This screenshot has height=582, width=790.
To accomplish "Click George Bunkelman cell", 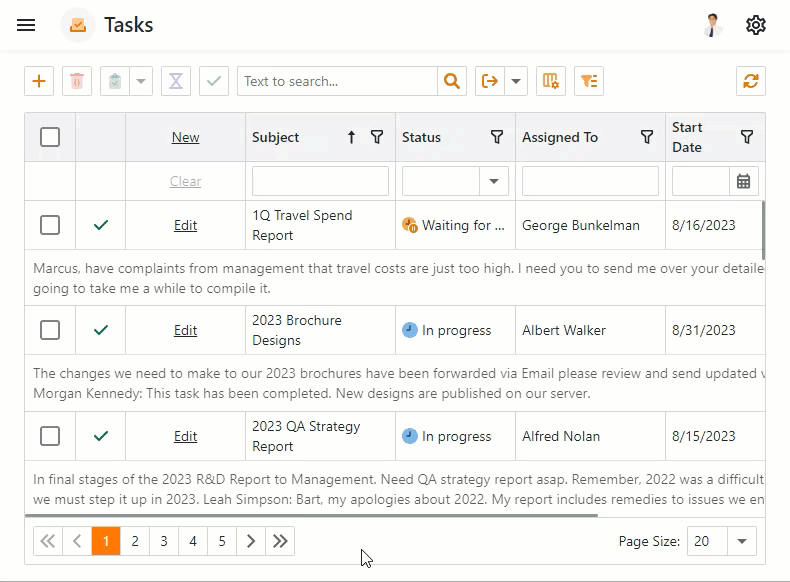I will tap(590, 225).
